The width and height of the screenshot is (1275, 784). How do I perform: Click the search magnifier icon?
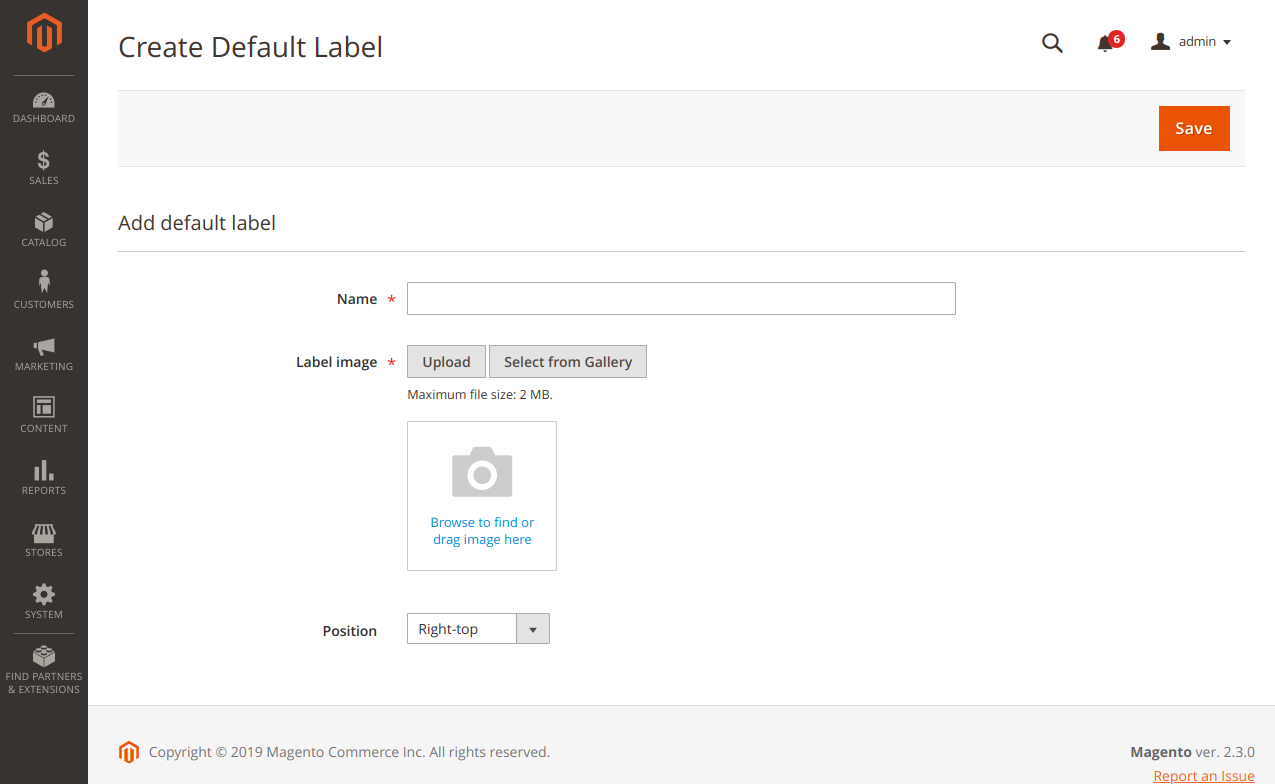pyautogui.click(x=1052, y=43)
